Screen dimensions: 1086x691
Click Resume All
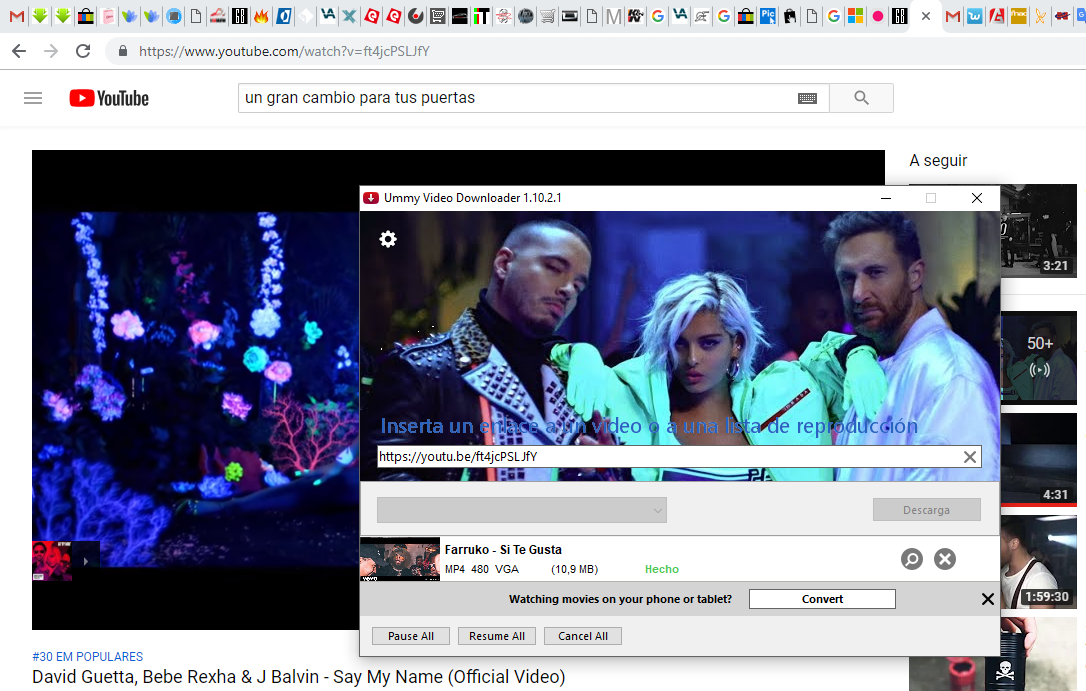coord(497,636)
